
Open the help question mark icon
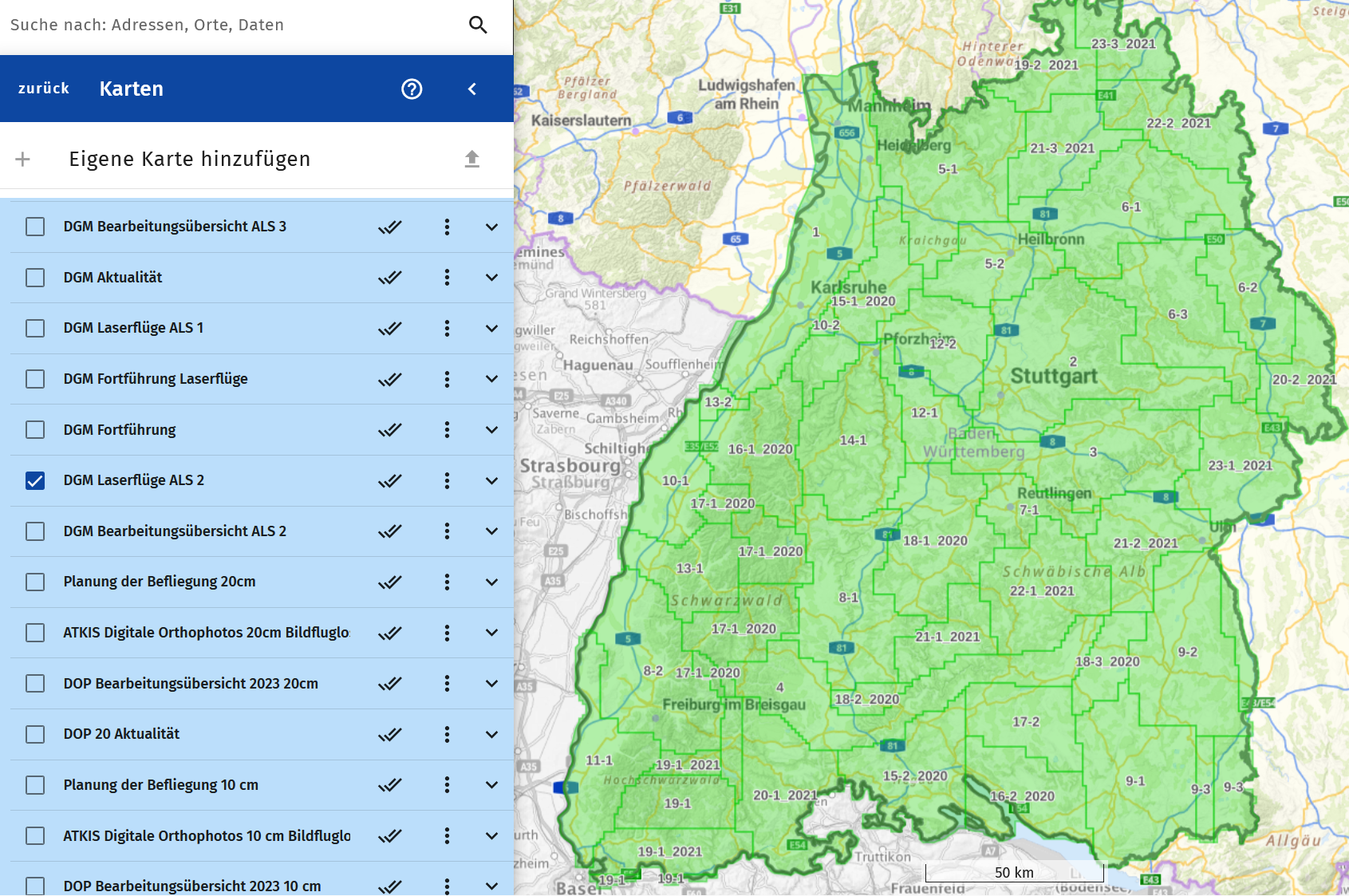(412, 89)
